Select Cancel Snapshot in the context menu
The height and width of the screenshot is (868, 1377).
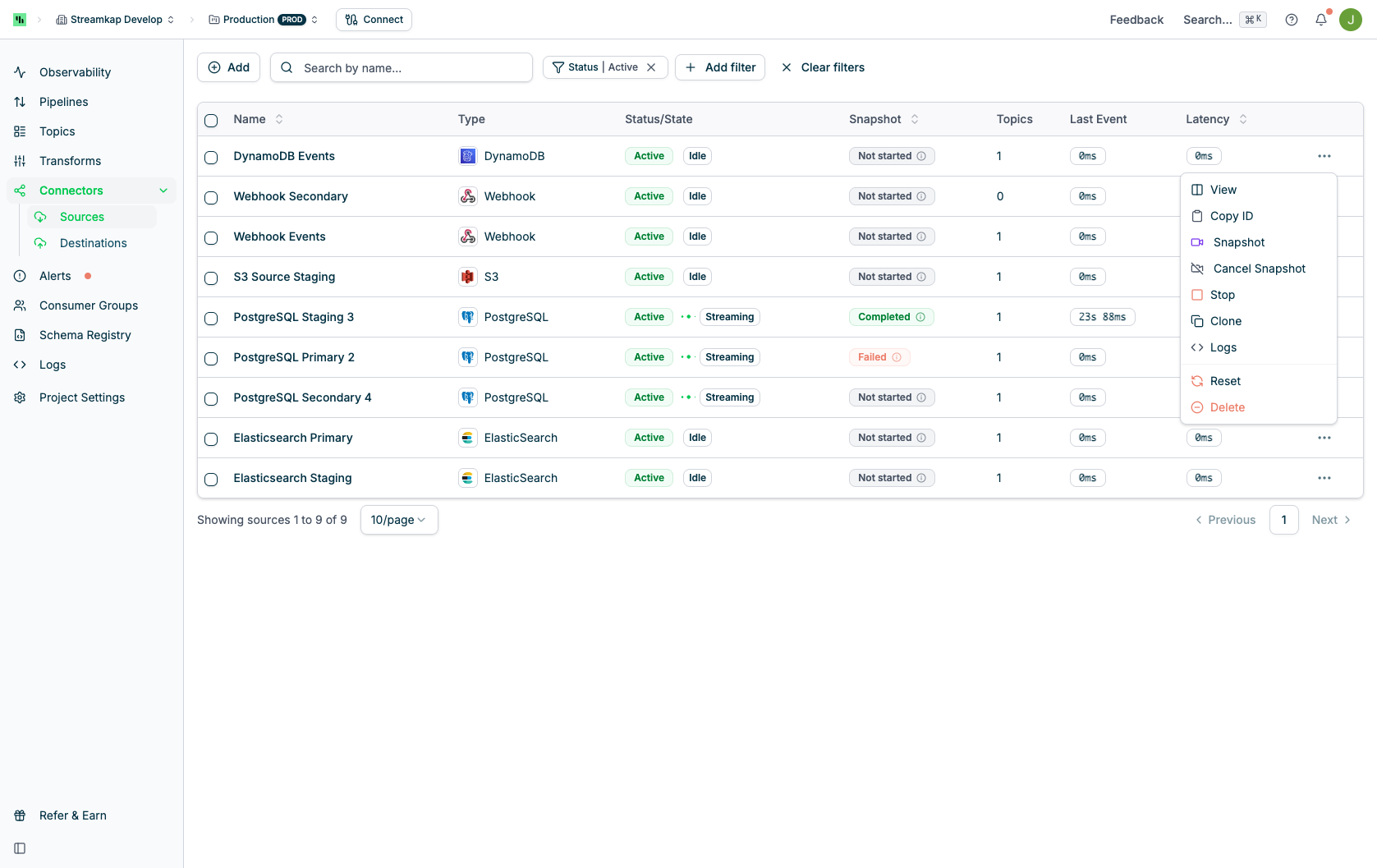coord(1258,269)
